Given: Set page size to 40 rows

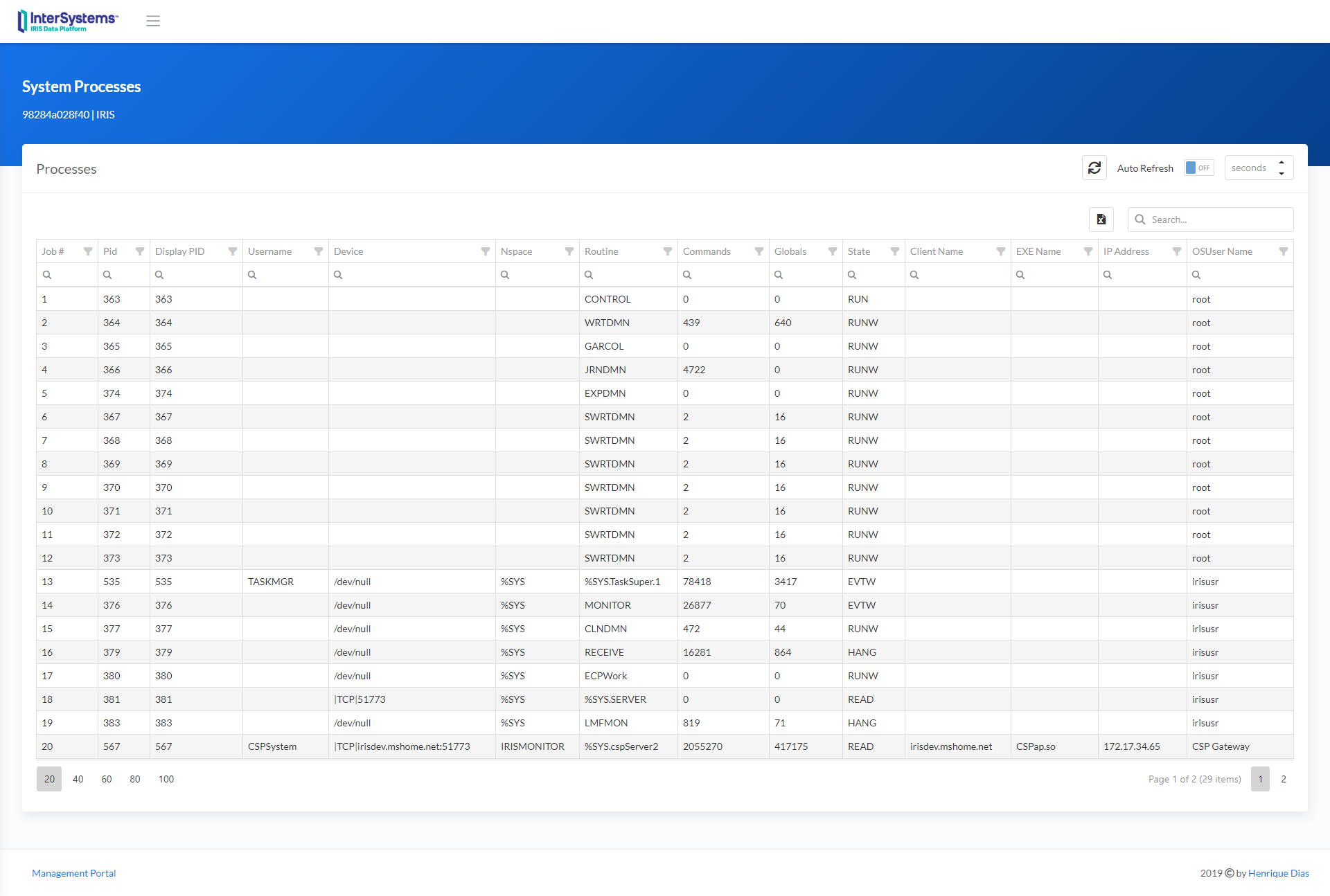Looking at the screenshot, I should pos(78,779).
